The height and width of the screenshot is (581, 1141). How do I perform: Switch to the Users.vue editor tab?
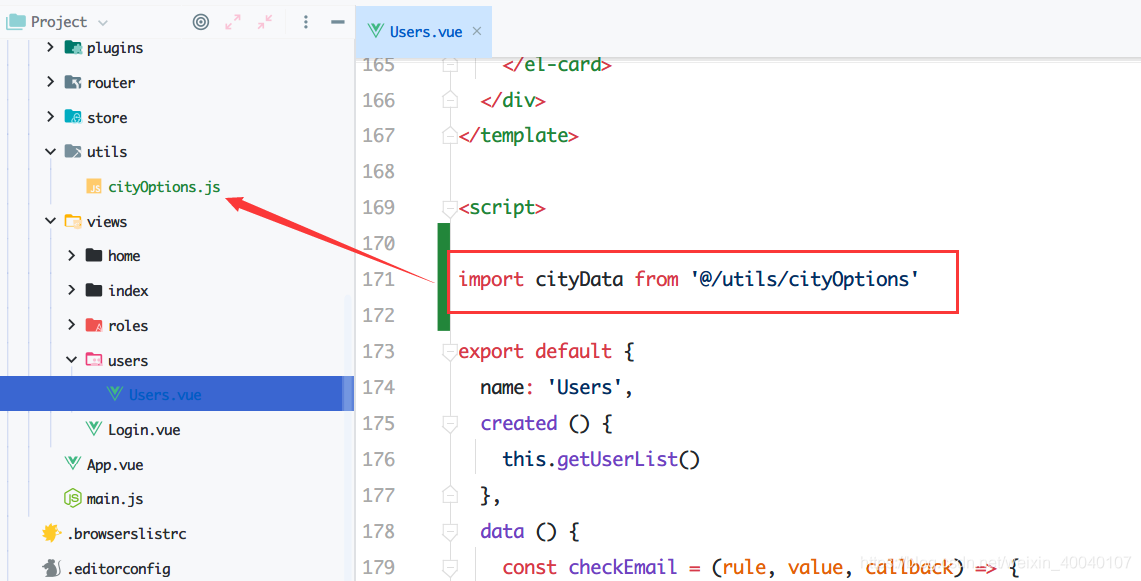coord(424,31)
